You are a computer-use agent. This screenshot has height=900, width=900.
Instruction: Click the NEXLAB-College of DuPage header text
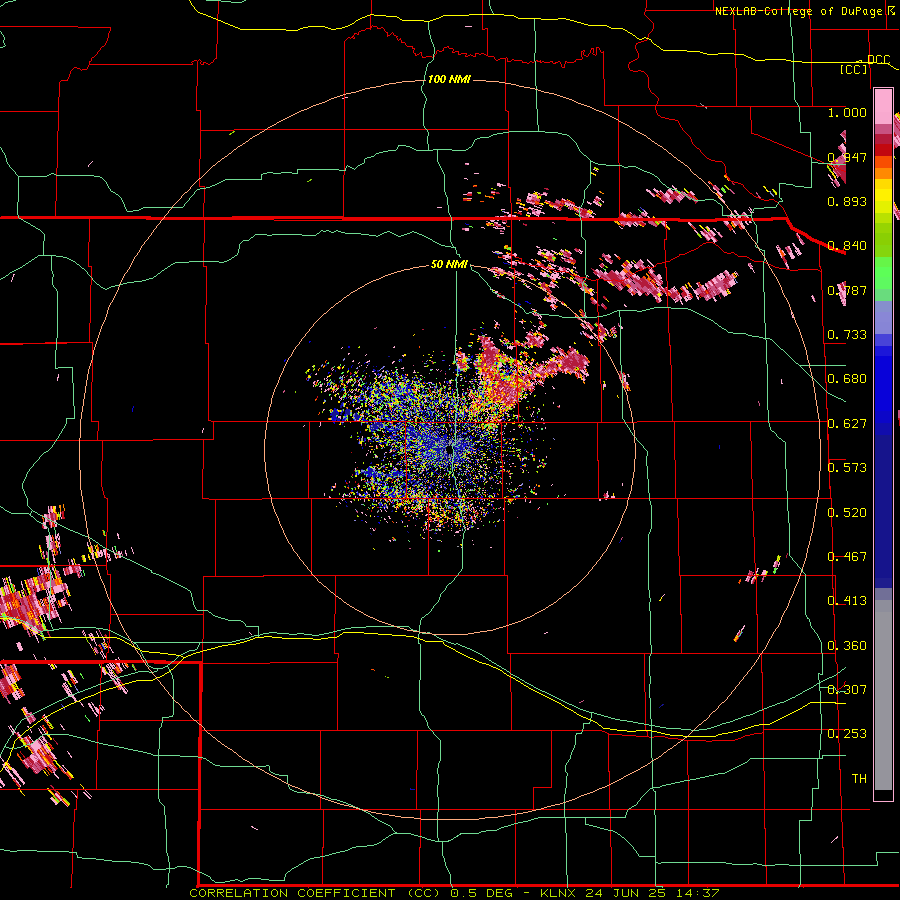tap(801, 11)
